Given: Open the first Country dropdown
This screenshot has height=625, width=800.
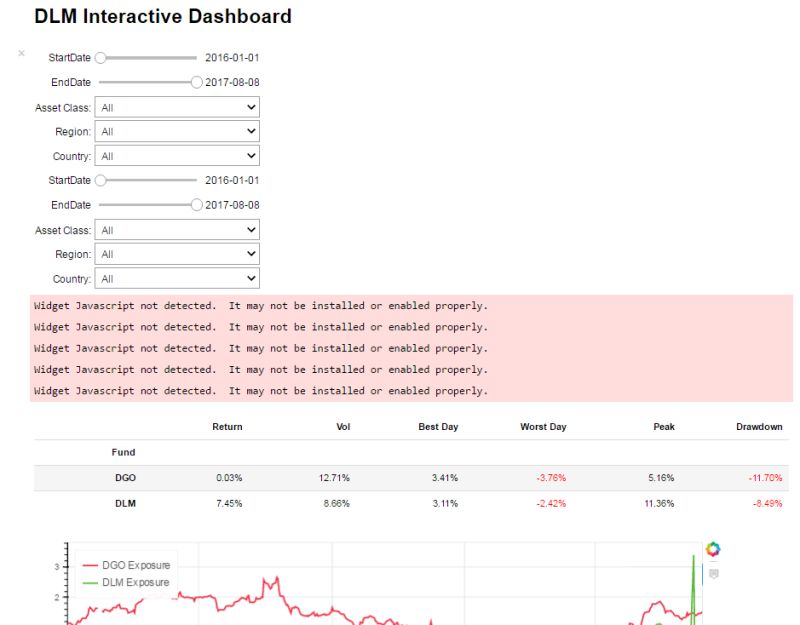Looking at the screenshot, I should [176, 155].
